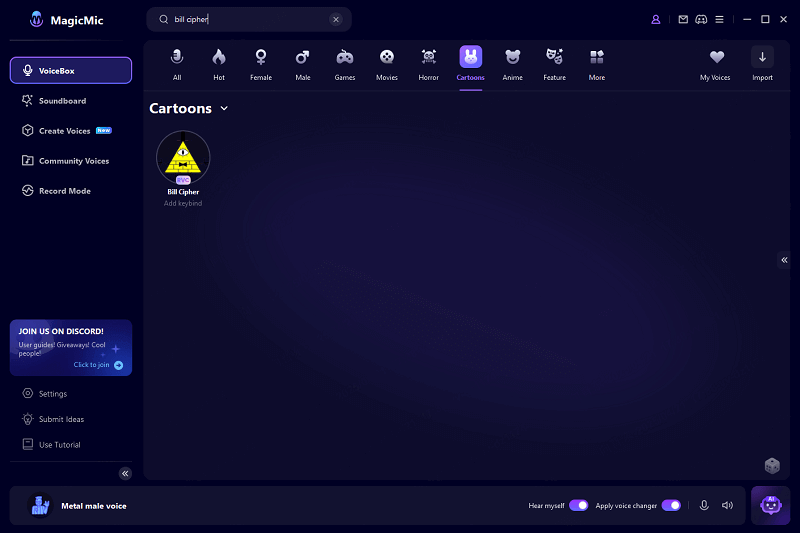The height and width of the screenshot is (533, 800).
Task: Toggle Apply voice changer switch
Action: [x=671, y=505]
